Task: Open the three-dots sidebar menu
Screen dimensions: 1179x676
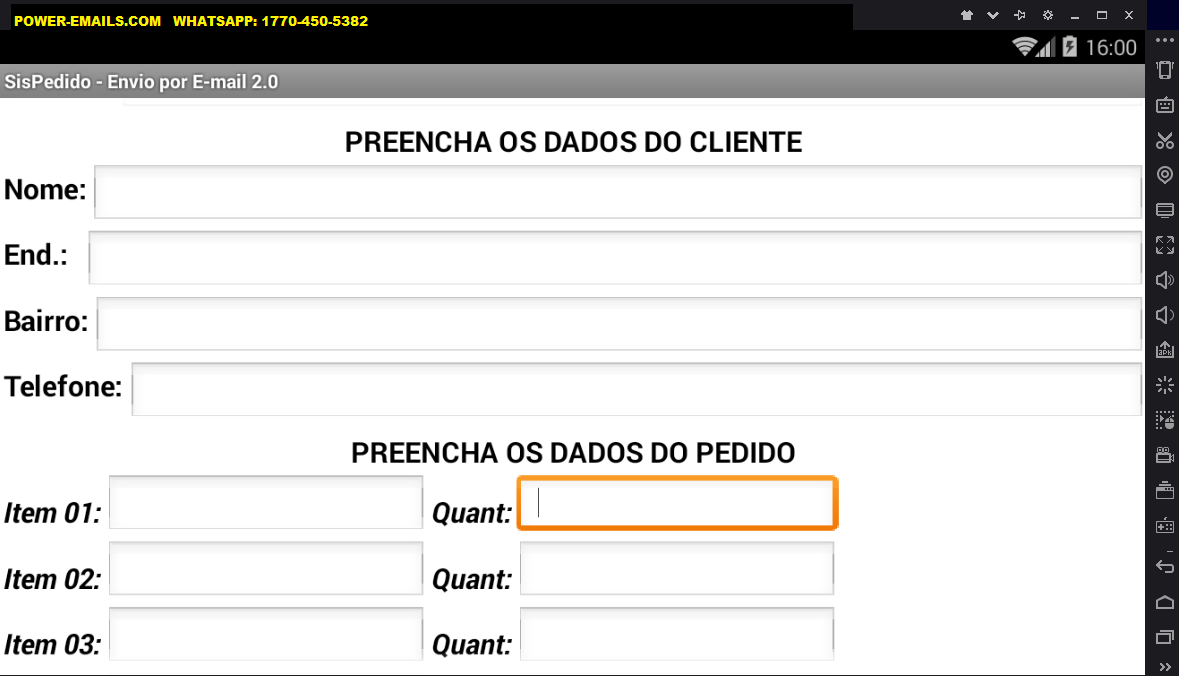Action: coord(1165,41)
